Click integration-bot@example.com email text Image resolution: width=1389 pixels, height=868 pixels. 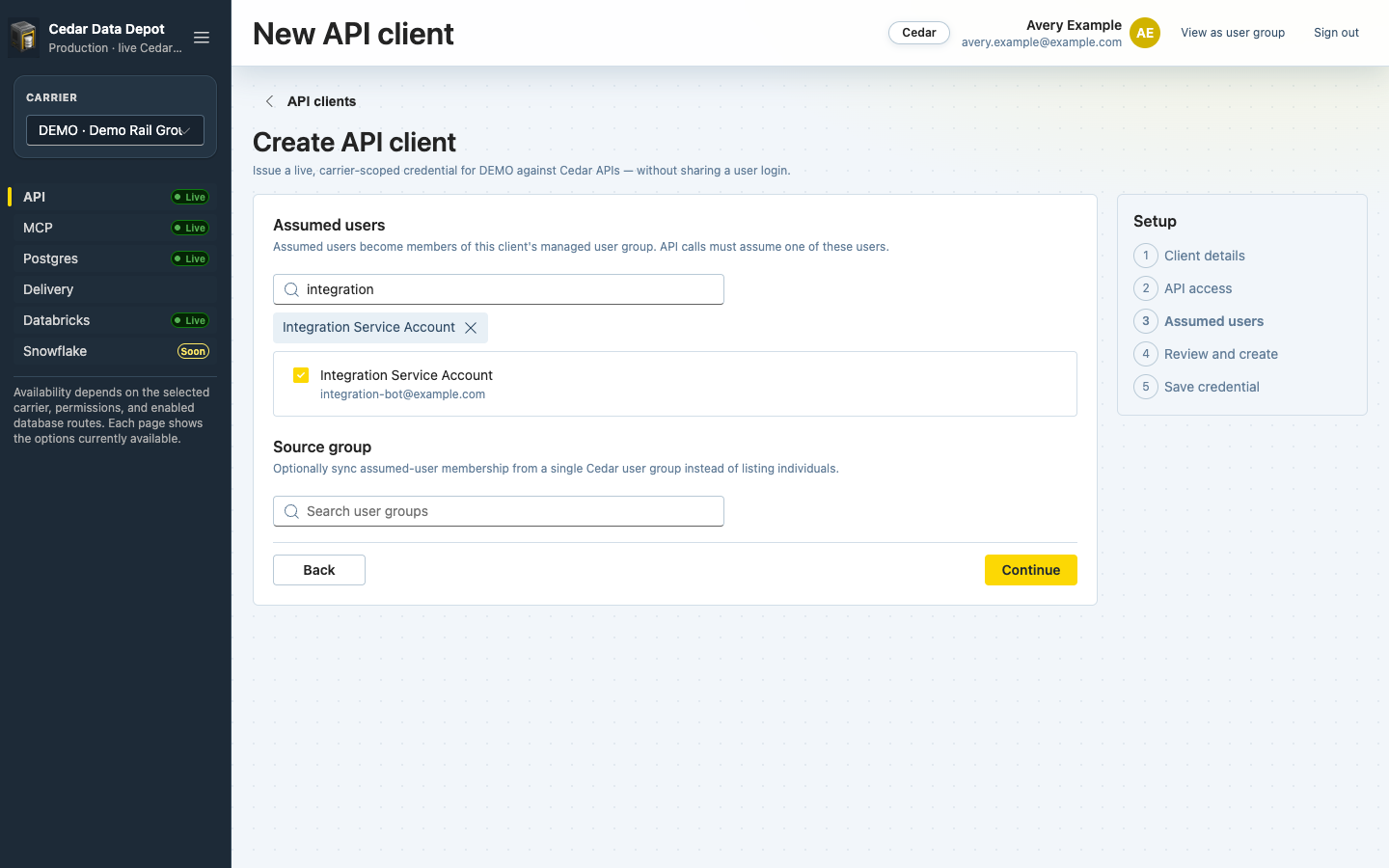tap(402, 394)
